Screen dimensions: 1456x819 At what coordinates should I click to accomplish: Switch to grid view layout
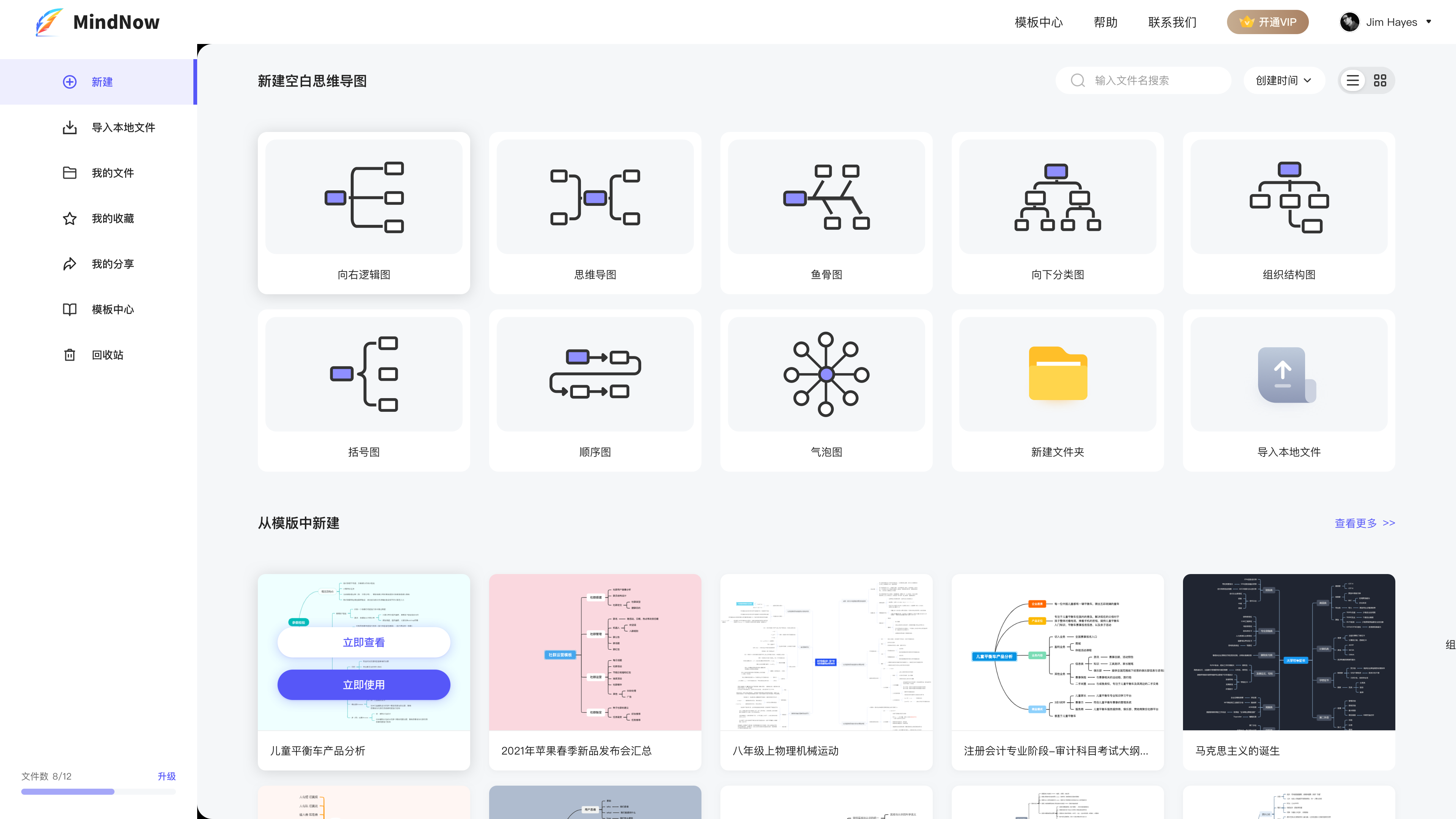click(x=1380, y=80)
